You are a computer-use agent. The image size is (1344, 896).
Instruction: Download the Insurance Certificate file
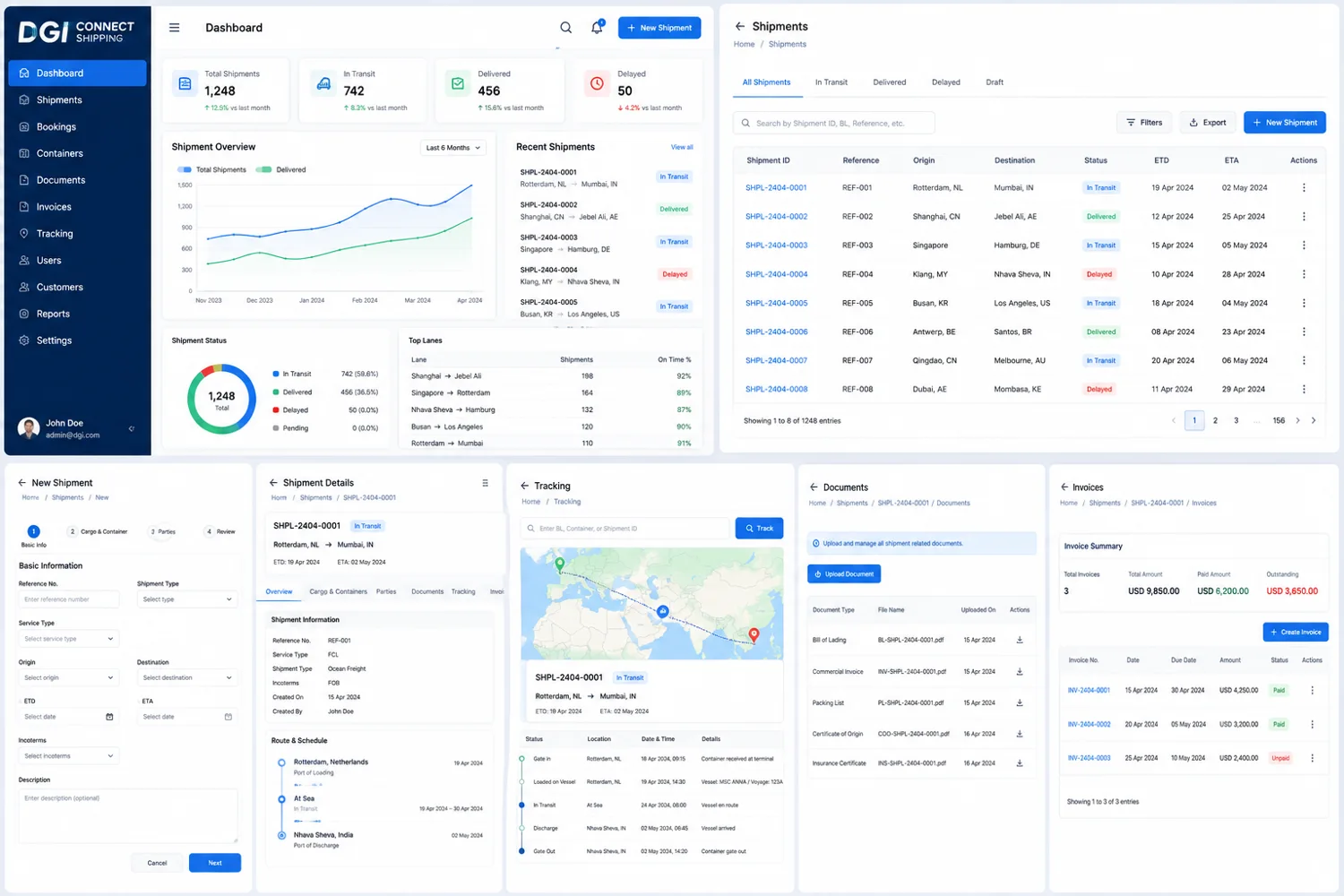[1020, 763]
